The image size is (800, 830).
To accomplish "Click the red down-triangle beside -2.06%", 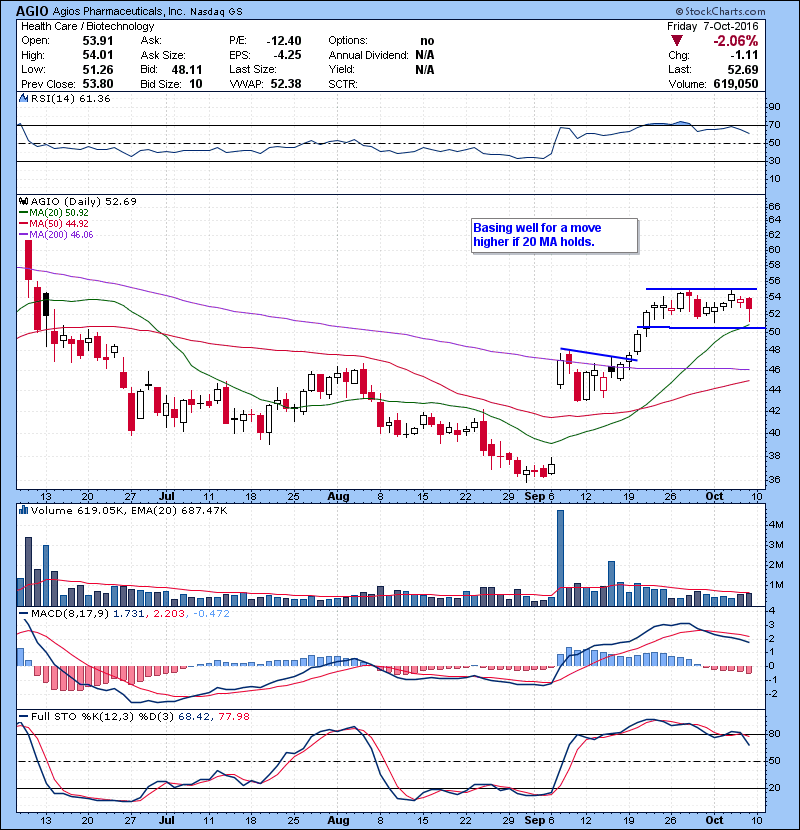I will (676, 41).
